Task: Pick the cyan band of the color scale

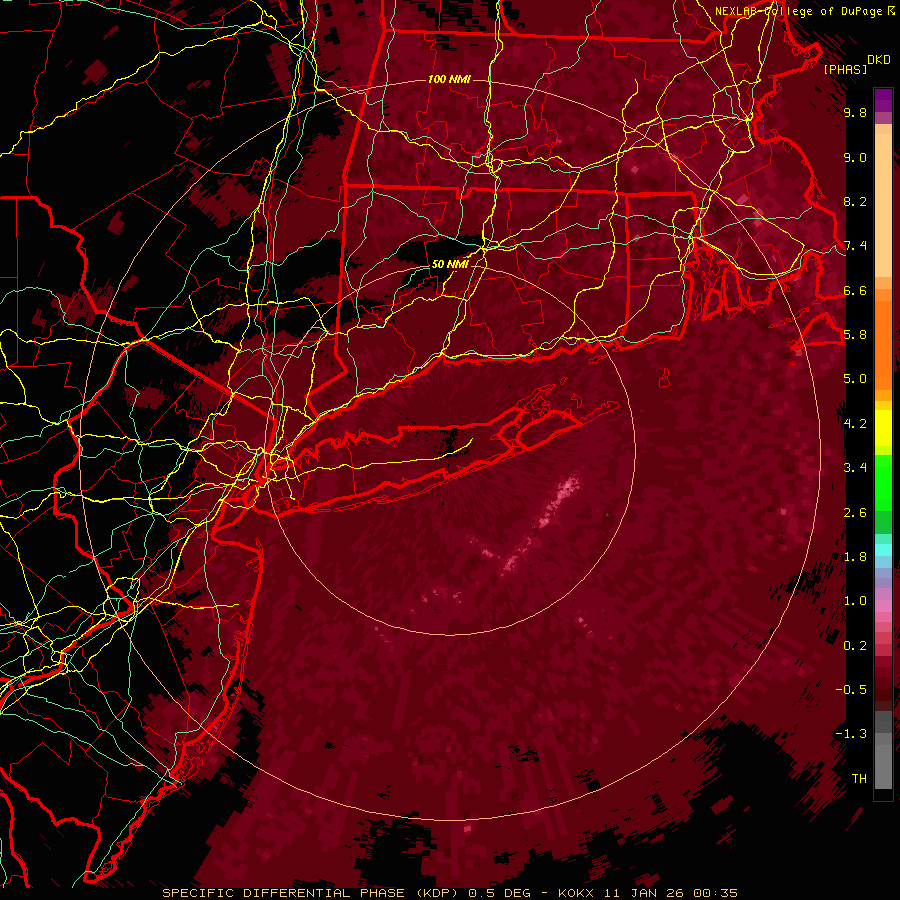Action: click(883, 550)
